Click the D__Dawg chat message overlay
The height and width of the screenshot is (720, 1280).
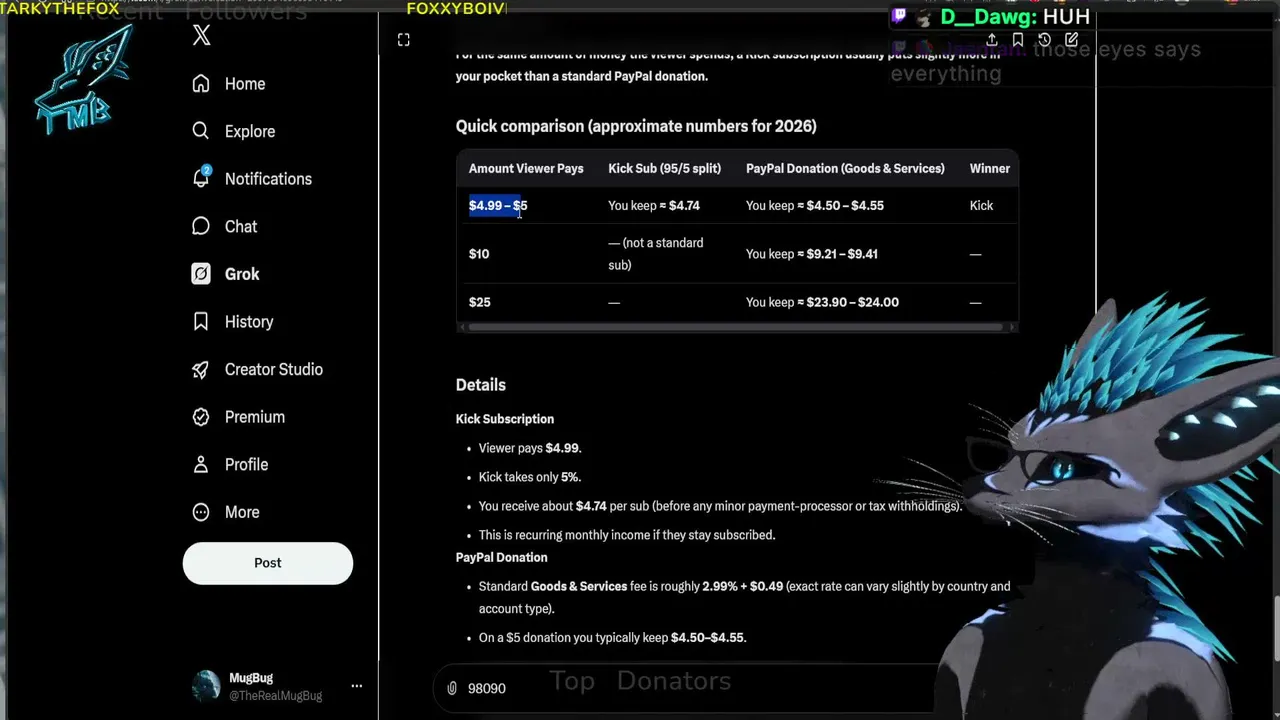(x=1016, y=17)
